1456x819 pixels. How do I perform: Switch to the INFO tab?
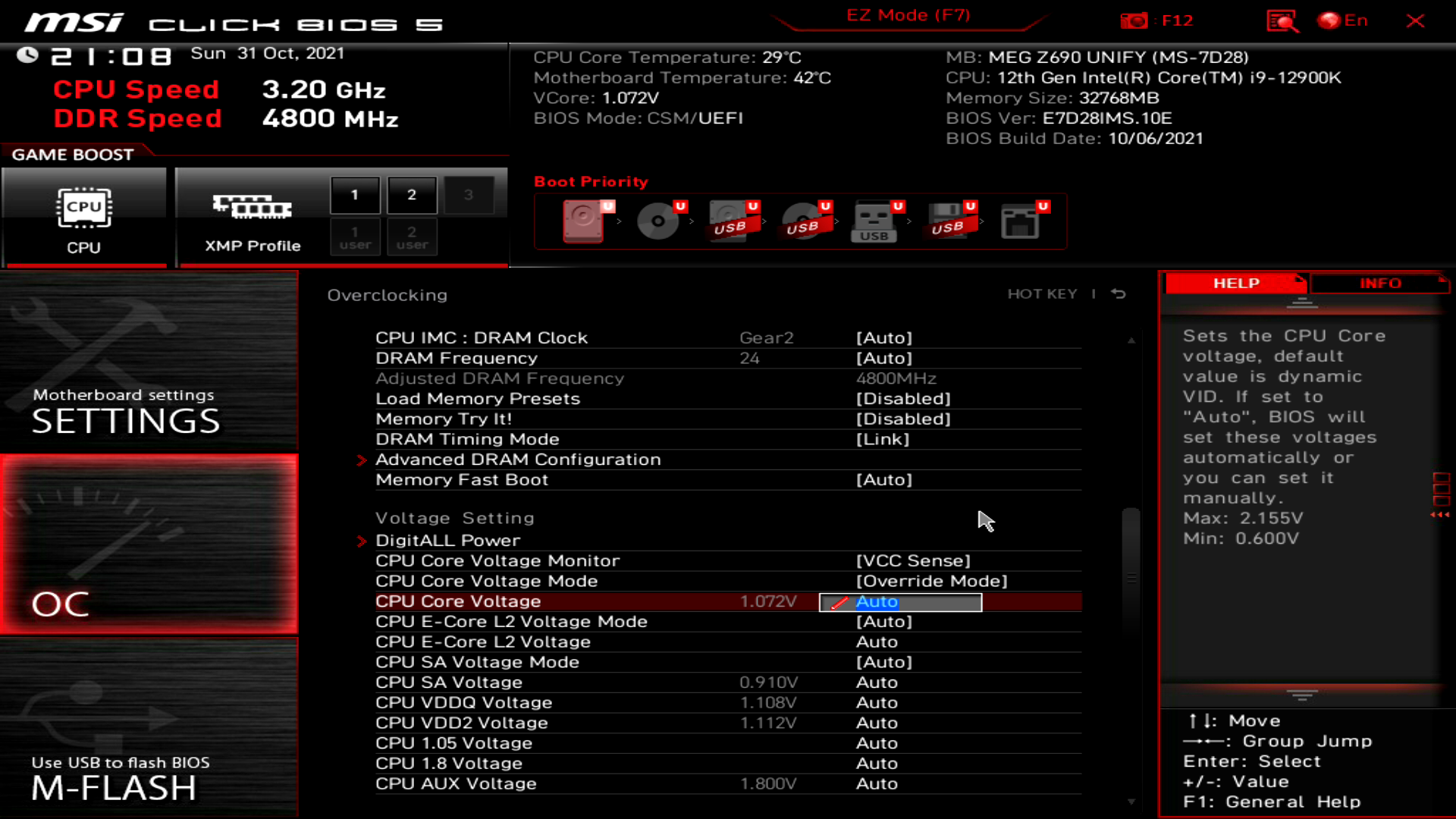pos(1380,284)
